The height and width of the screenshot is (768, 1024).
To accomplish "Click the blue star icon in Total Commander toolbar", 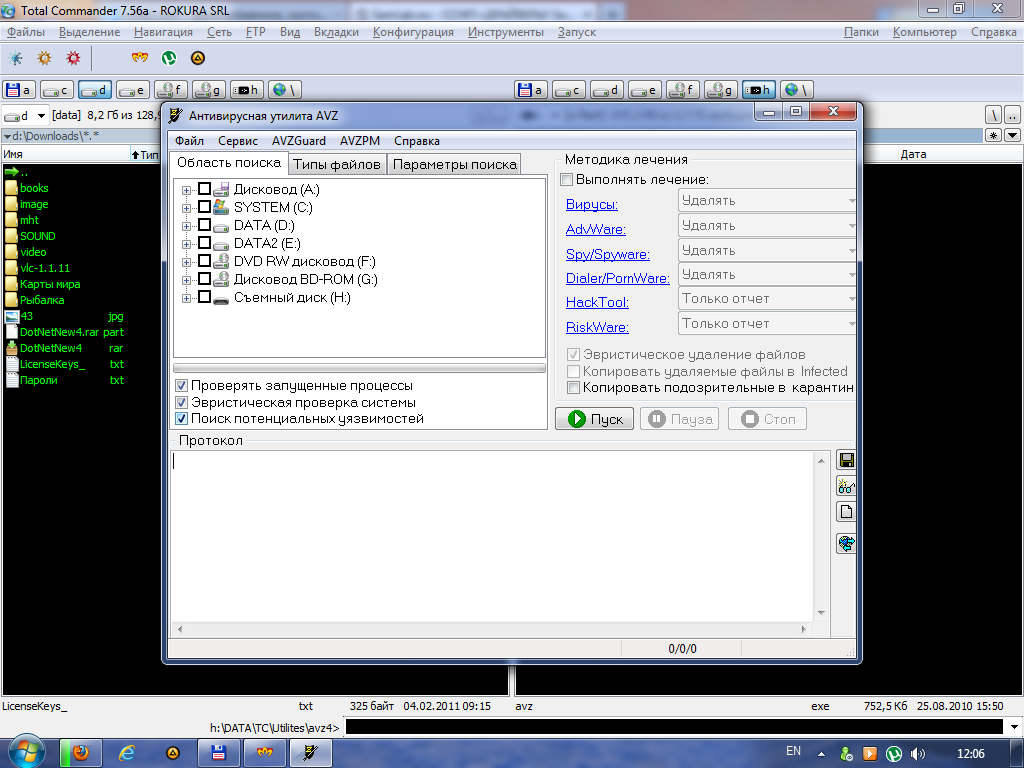I will point(15,59).
